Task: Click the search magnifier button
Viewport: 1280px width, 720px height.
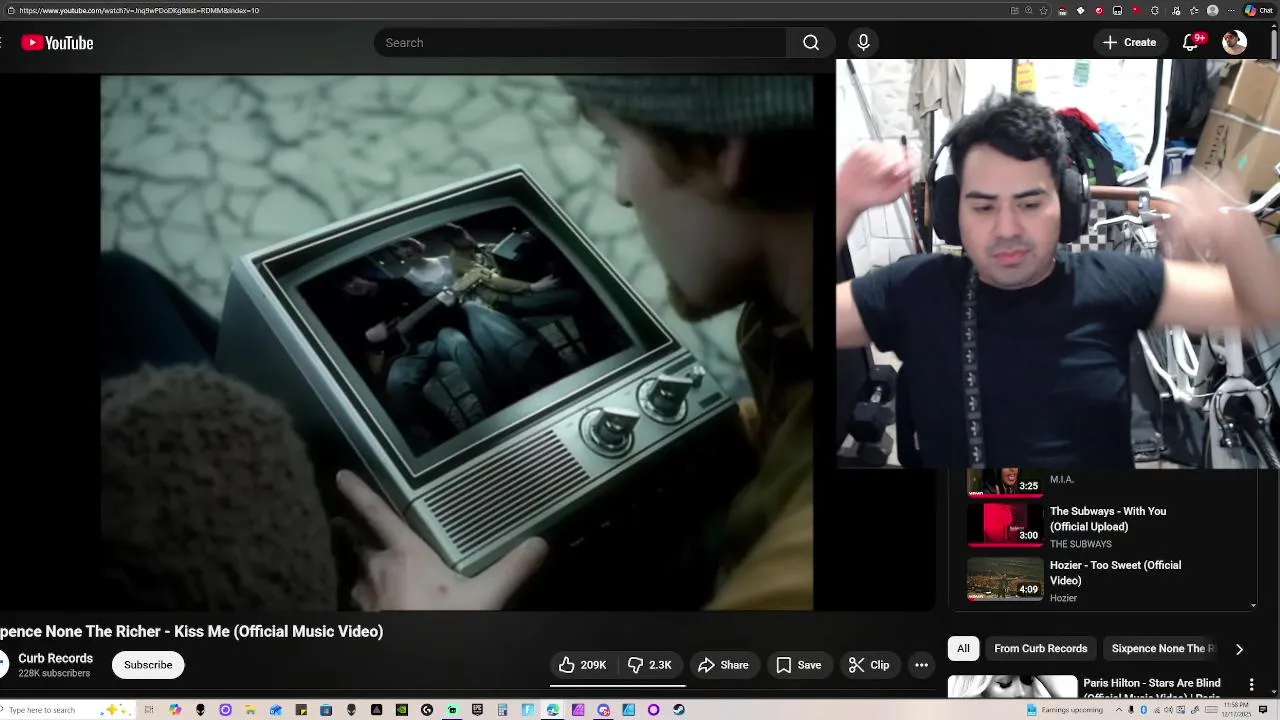Action: pyautogui.click(x=811, y=43)
